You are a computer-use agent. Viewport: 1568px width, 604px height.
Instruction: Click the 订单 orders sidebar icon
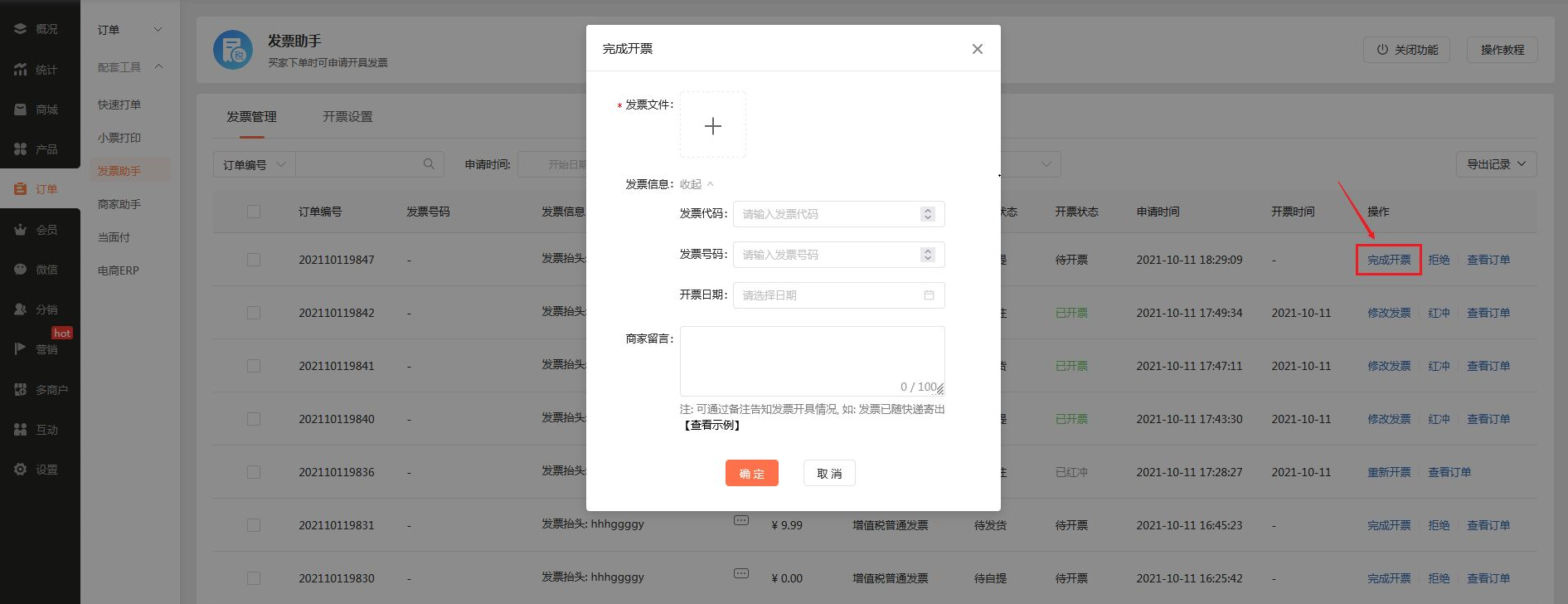(20, 189)
